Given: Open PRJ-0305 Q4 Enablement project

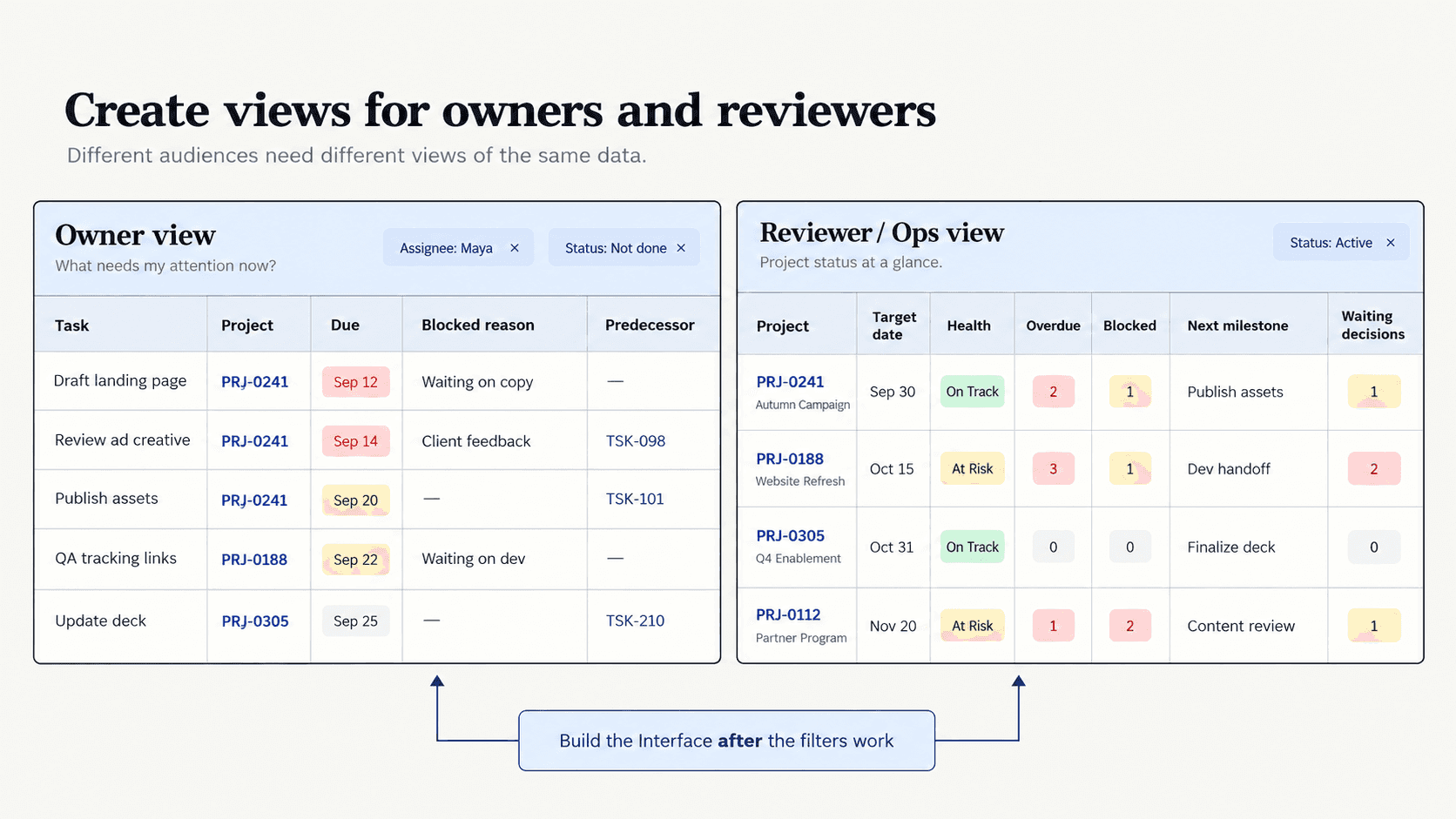Looking at the screenshot, I should [790, 535].
